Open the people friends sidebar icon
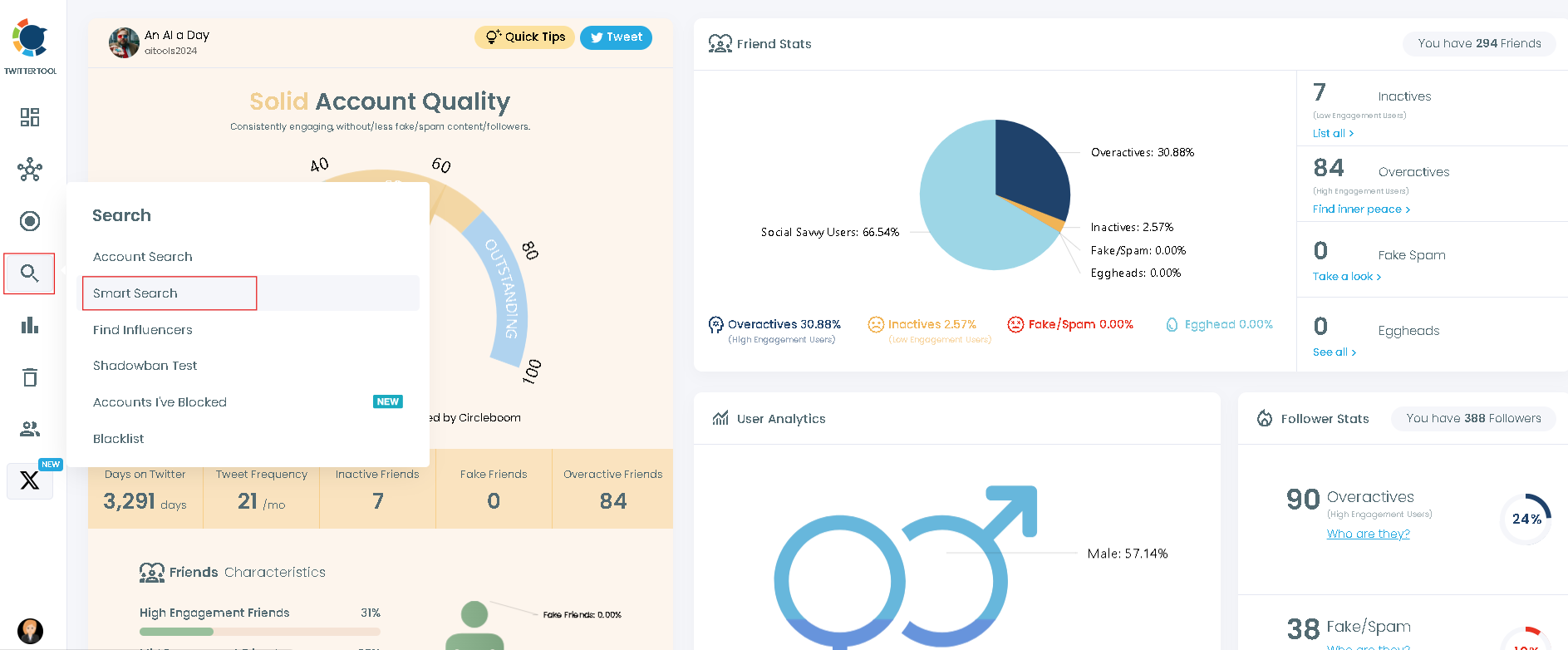This screenshot has height=650, width=1568. click(30, 429)
